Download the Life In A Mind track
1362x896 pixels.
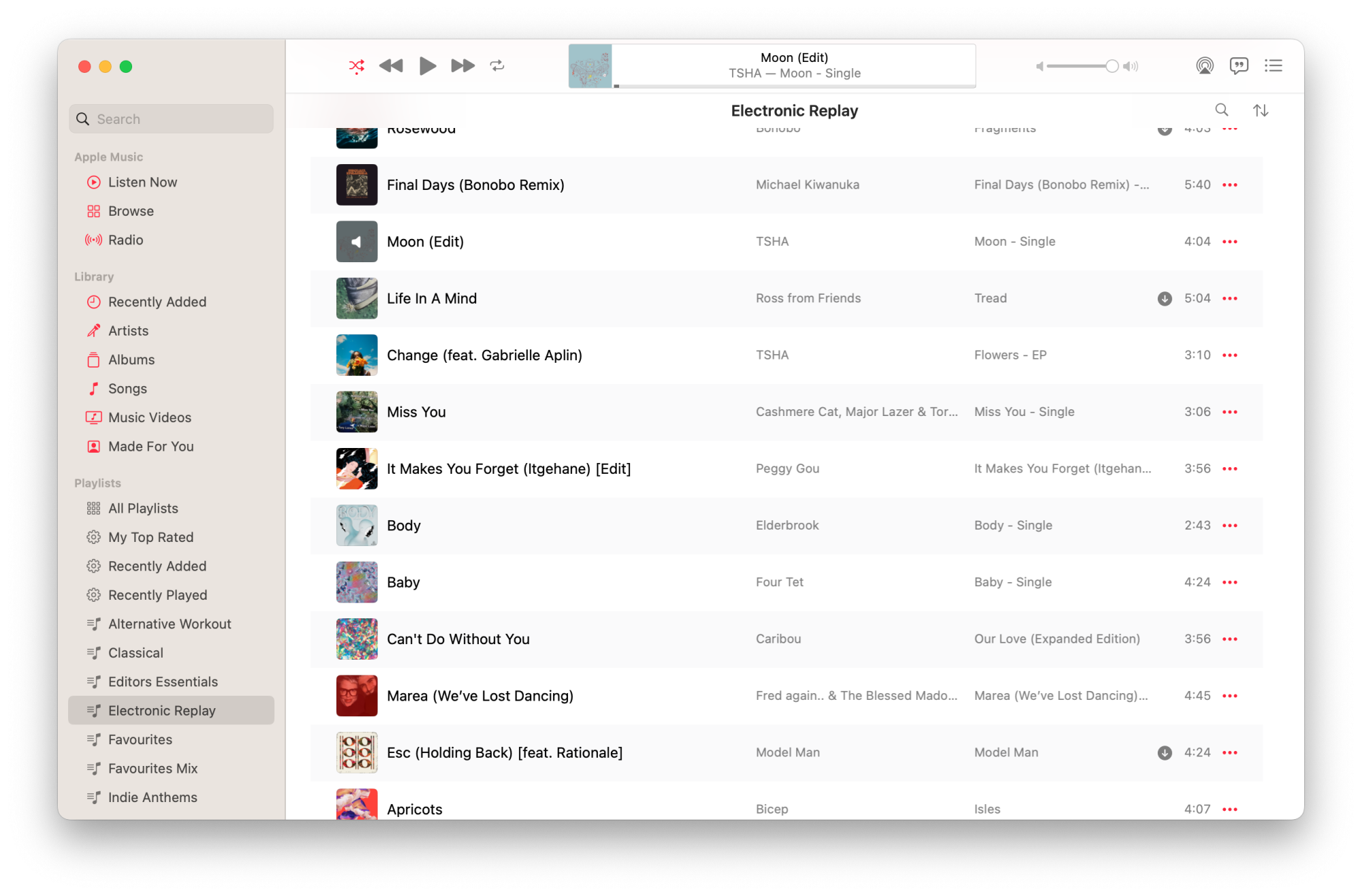pos(1165,299)
